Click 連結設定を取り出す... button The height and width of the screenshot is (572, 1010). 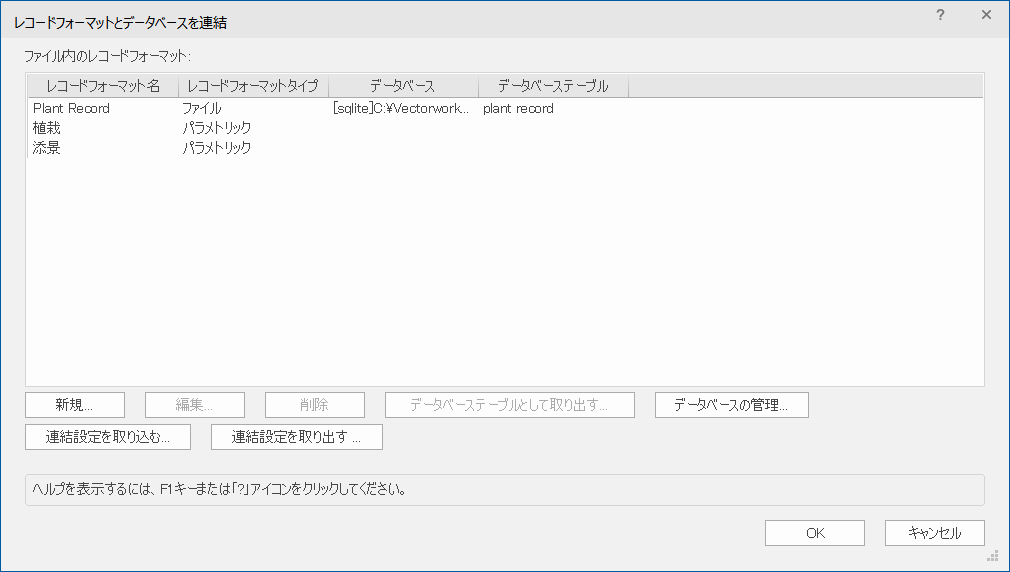point(296,437)
